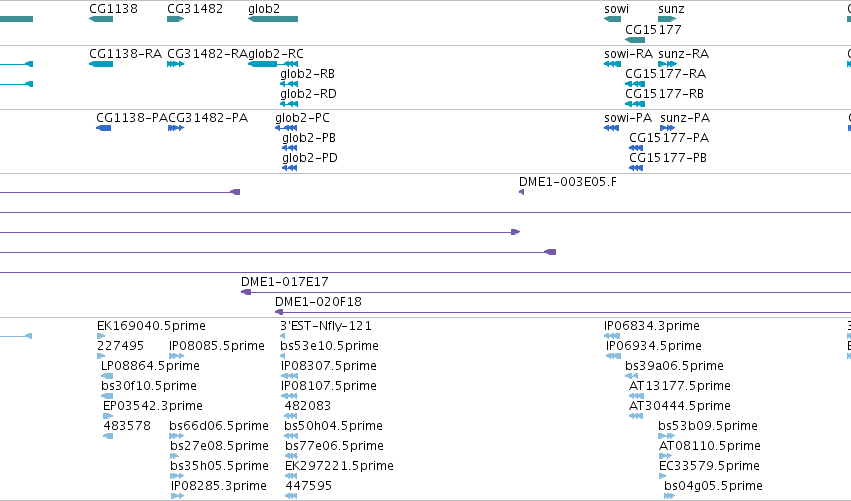Click the bs39a06.5prime label
This screenshot has height=501, width=851.
(x=675, y=366)
